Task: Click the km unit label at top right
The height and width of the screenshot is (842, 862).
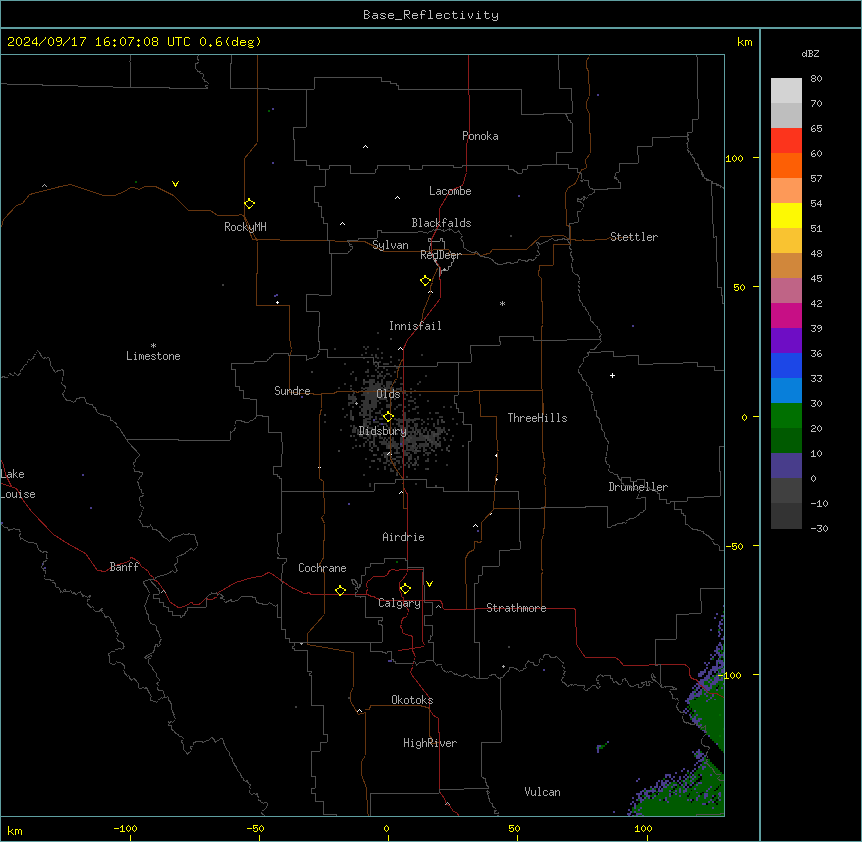Action: point(744,42)
